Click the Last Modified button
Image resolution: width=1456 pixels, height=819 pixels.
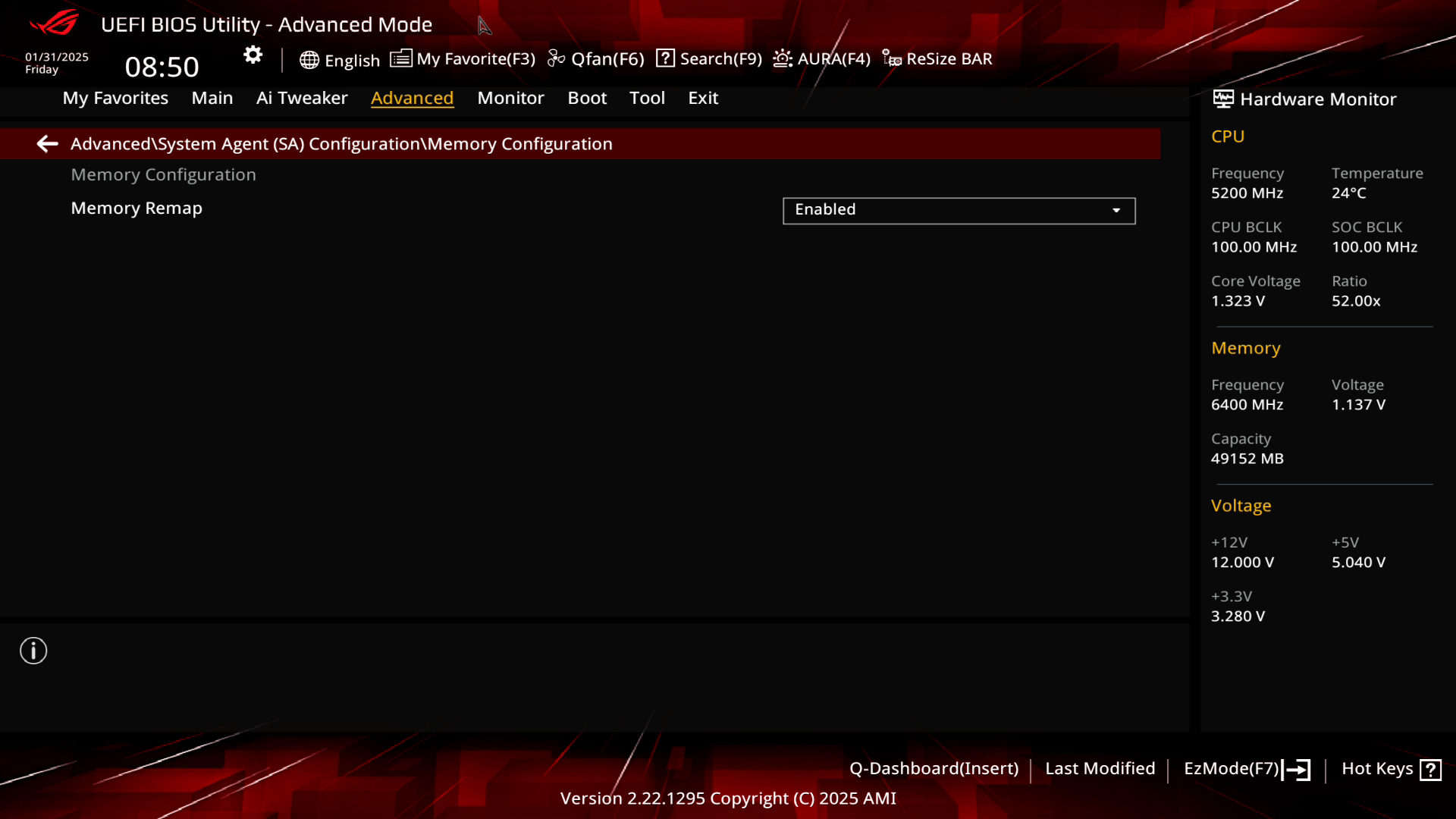(x=1100, y=768)
